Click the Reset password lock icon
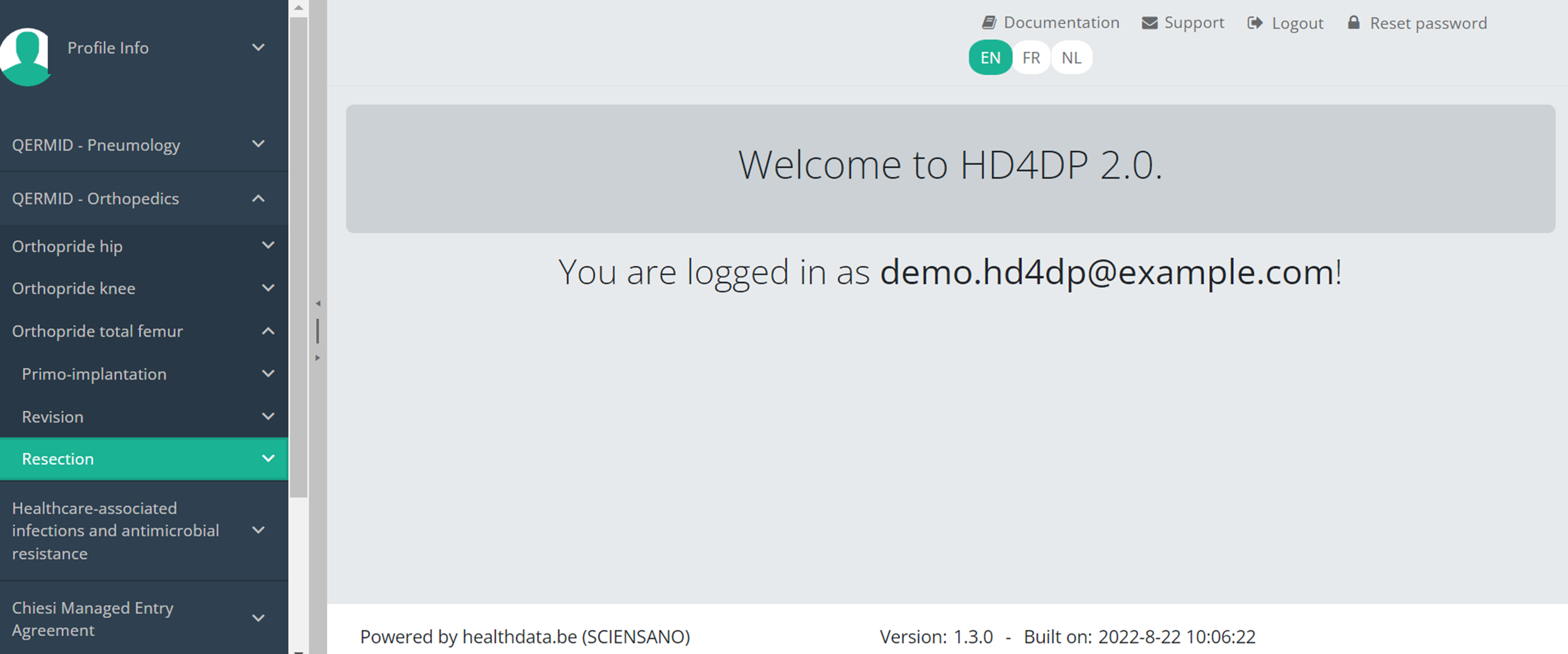 tap(1353, 23)
